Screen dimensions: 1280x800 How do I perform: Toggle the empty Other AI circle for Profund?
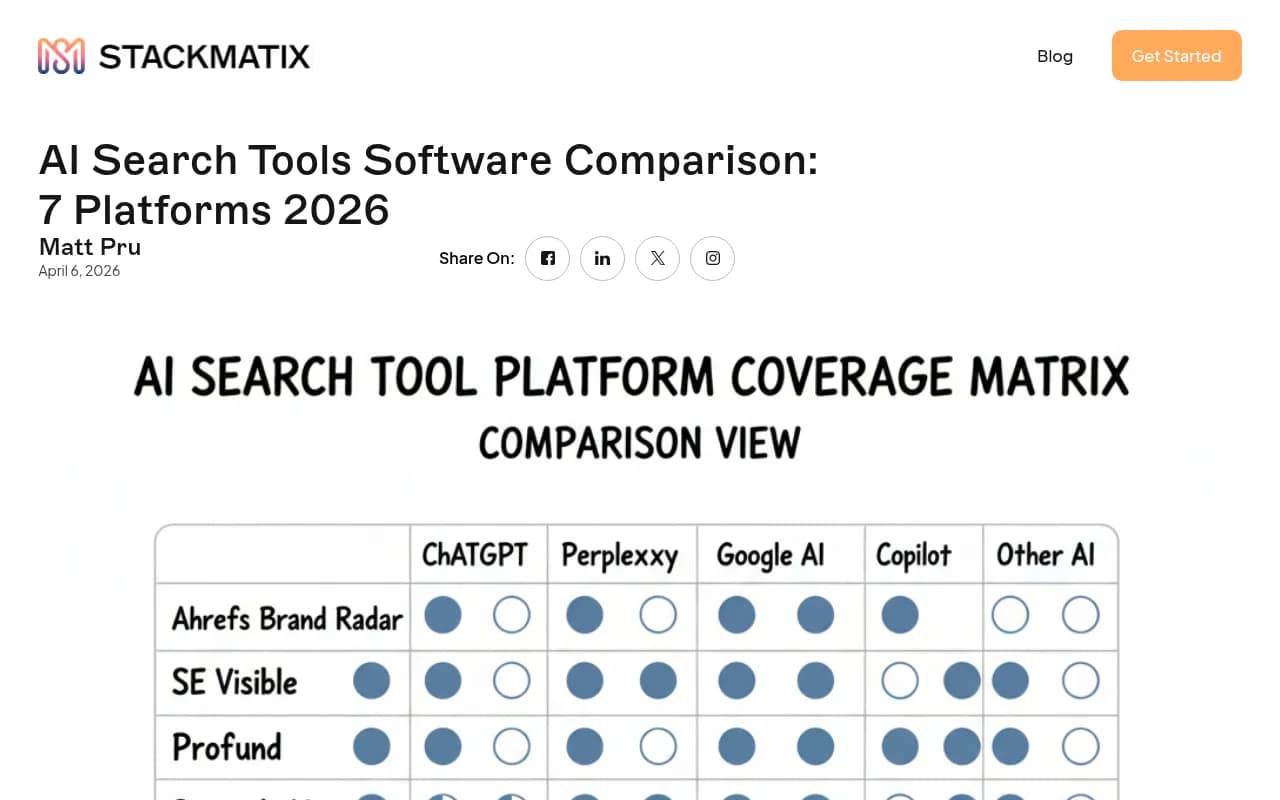(x=1080, y=746)
